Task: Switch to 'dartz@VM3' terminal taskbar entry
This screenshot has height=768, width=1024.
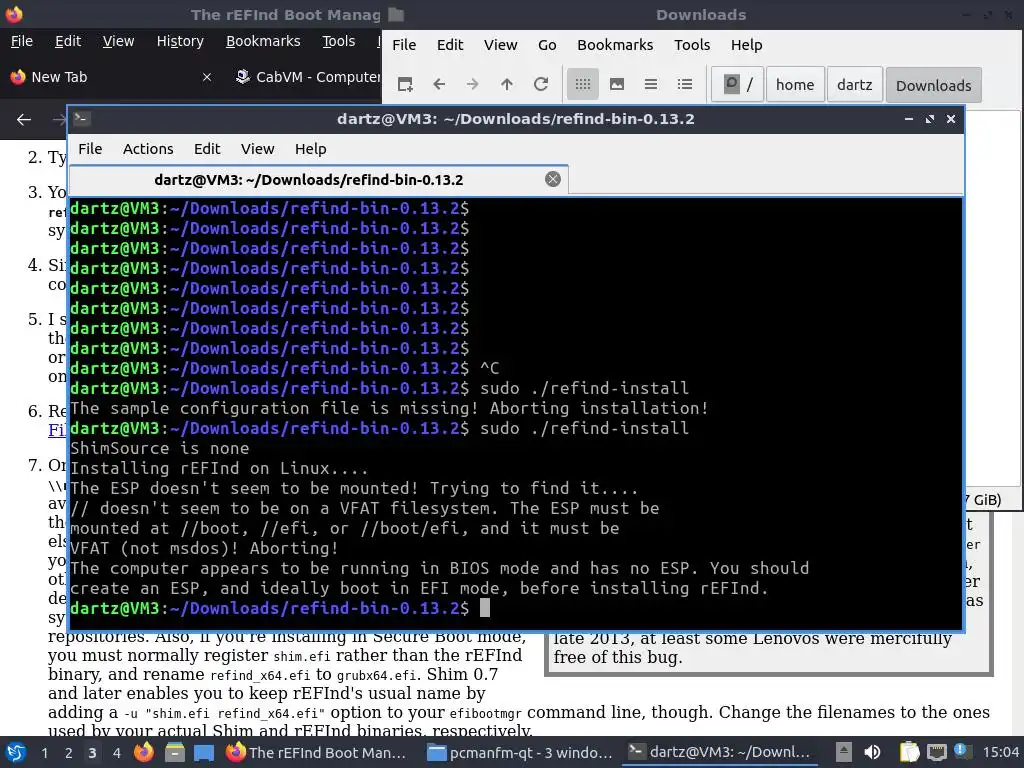Action: coord(720,753)
